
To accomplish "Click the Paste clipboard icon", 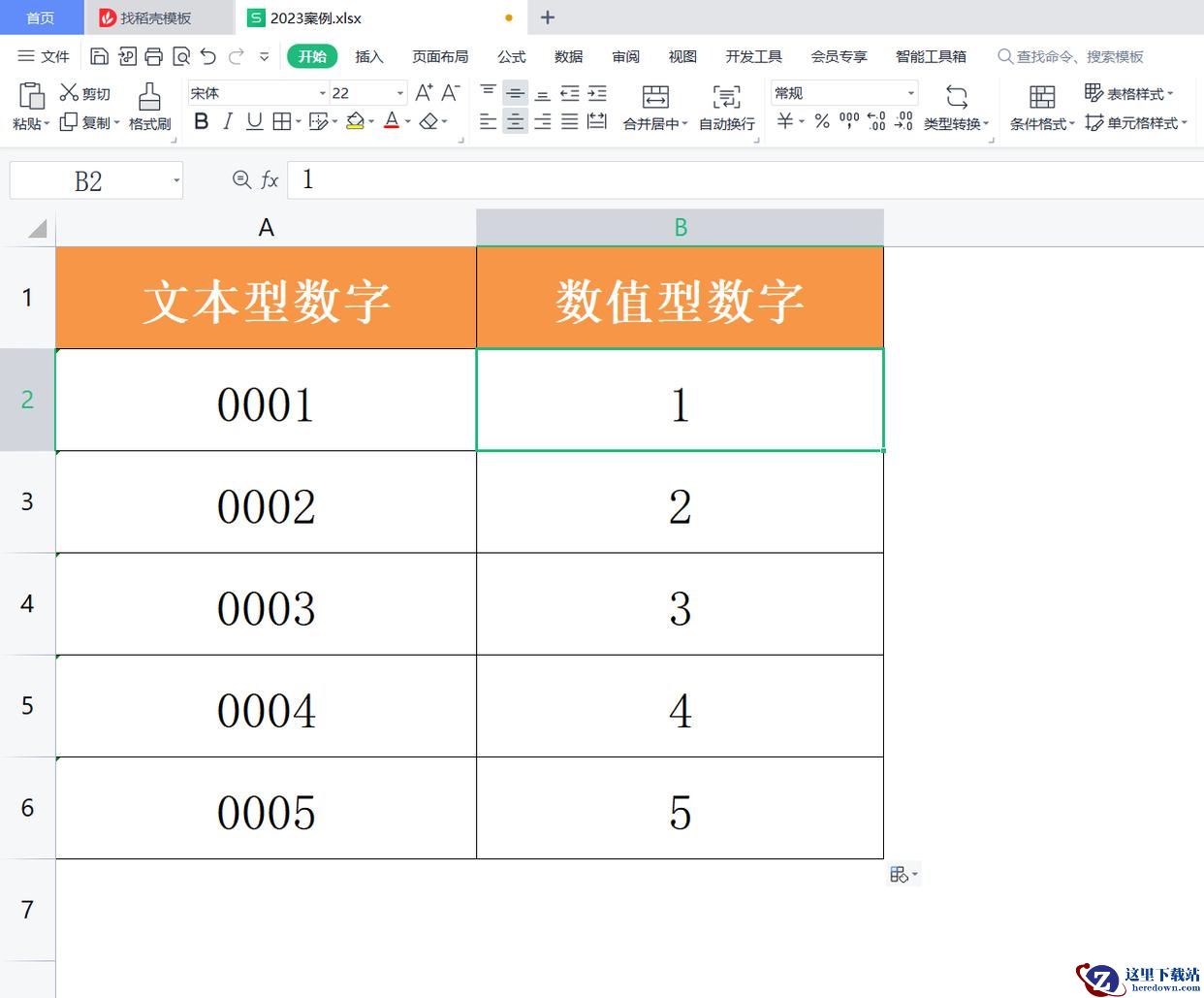I will tap(31, 95).
